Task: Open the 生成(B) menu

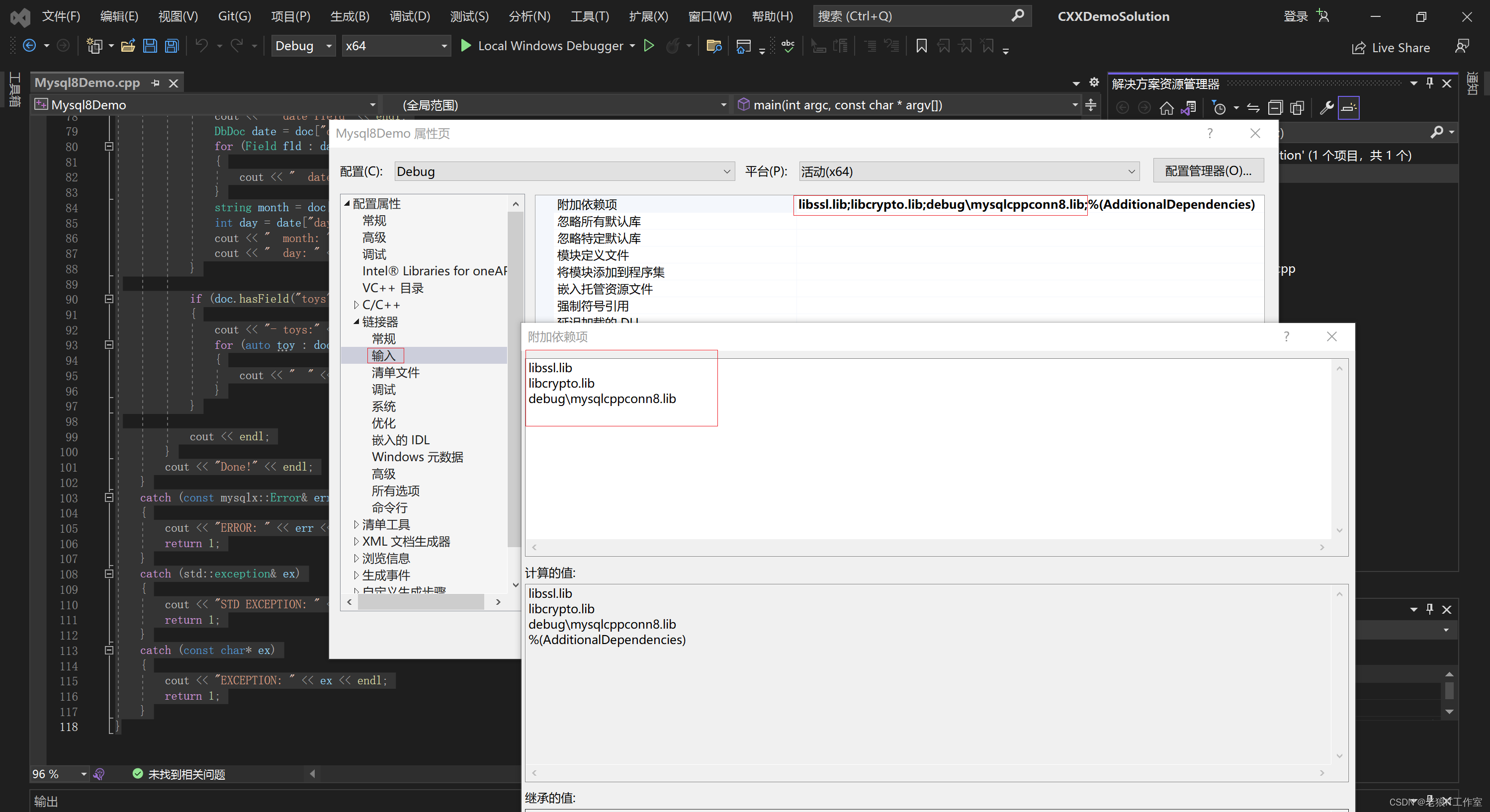Action: click(350, 16)
